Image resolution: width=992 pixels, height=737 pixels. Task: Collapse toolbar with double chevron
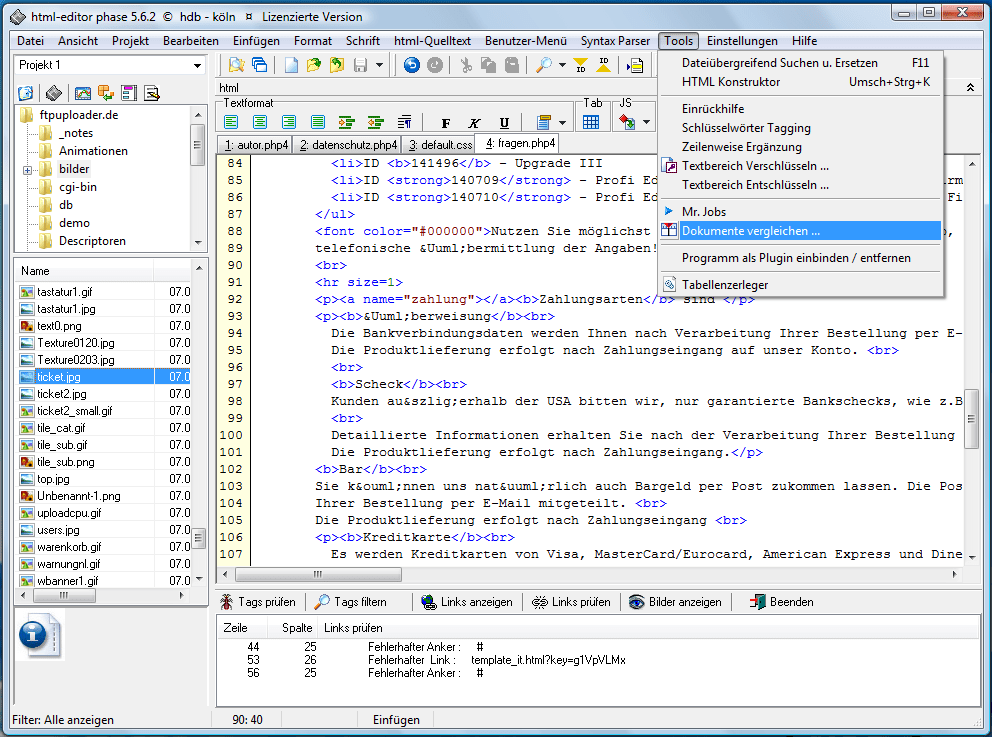click(x=970, y=87)
